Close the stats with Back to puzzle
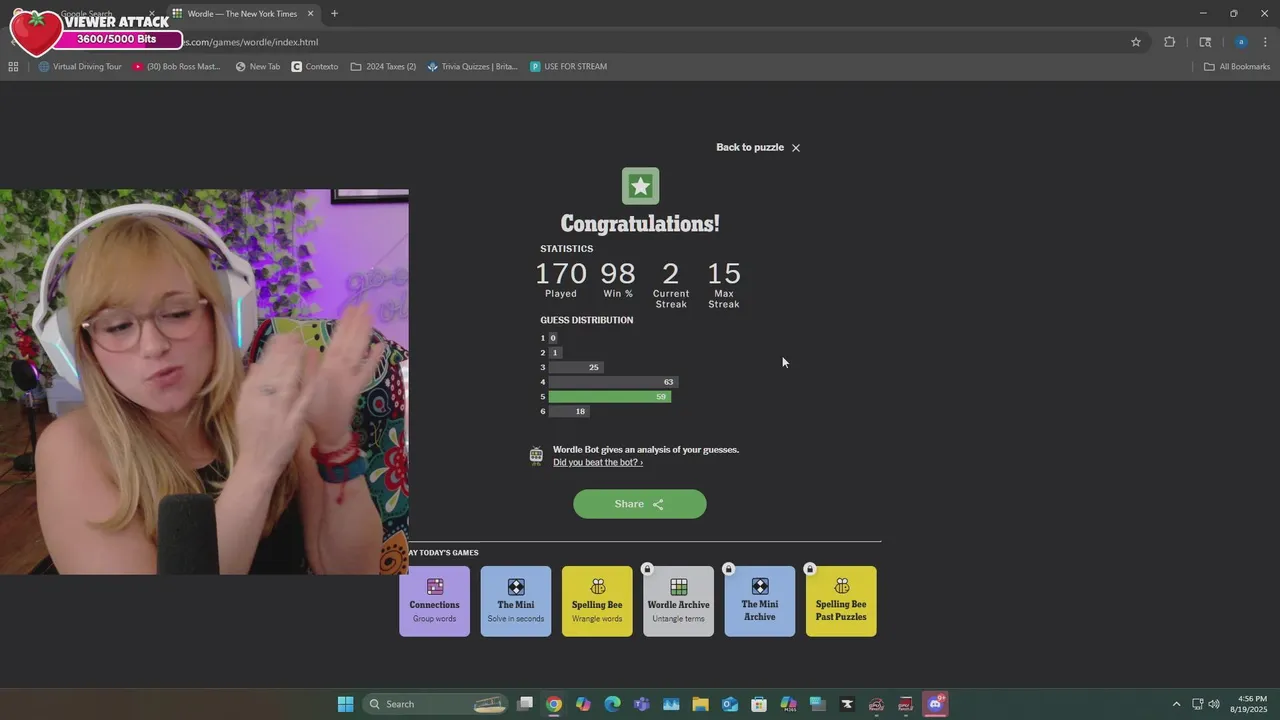1280x720 pixels. (x=757, y=147)
